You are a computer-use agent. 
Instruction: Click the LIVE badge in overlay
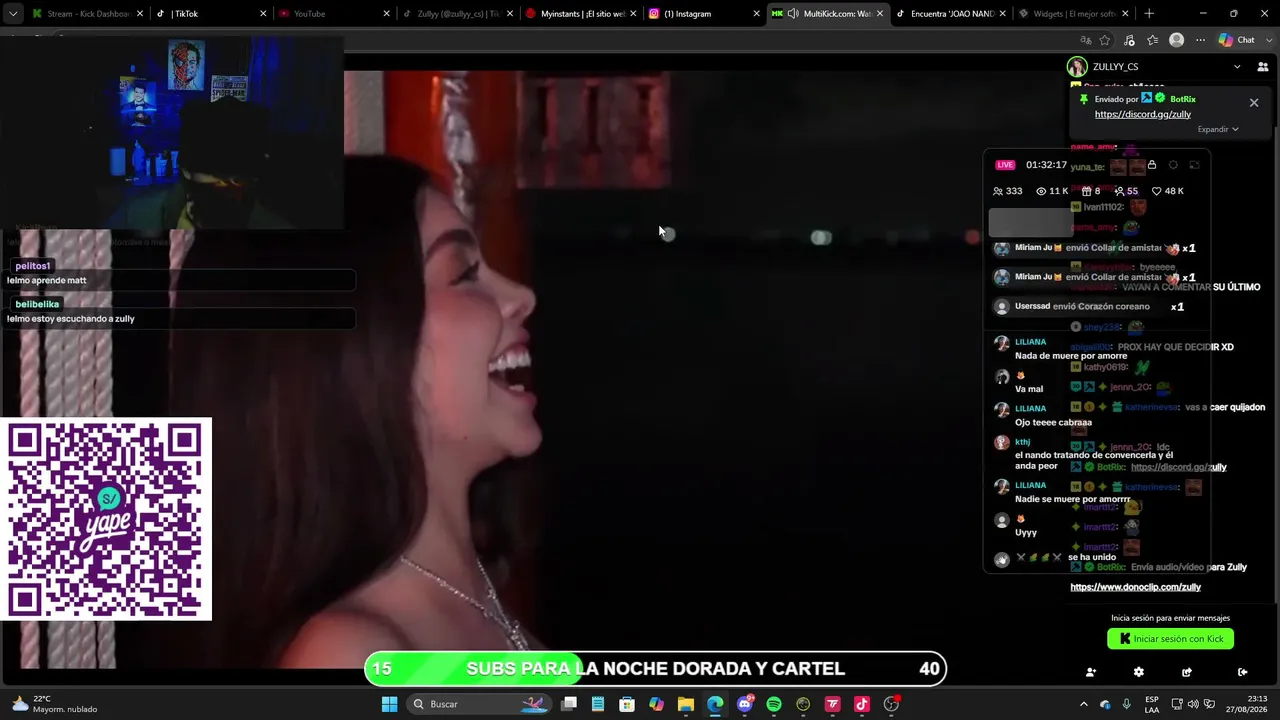click(x=1005, y=165)
